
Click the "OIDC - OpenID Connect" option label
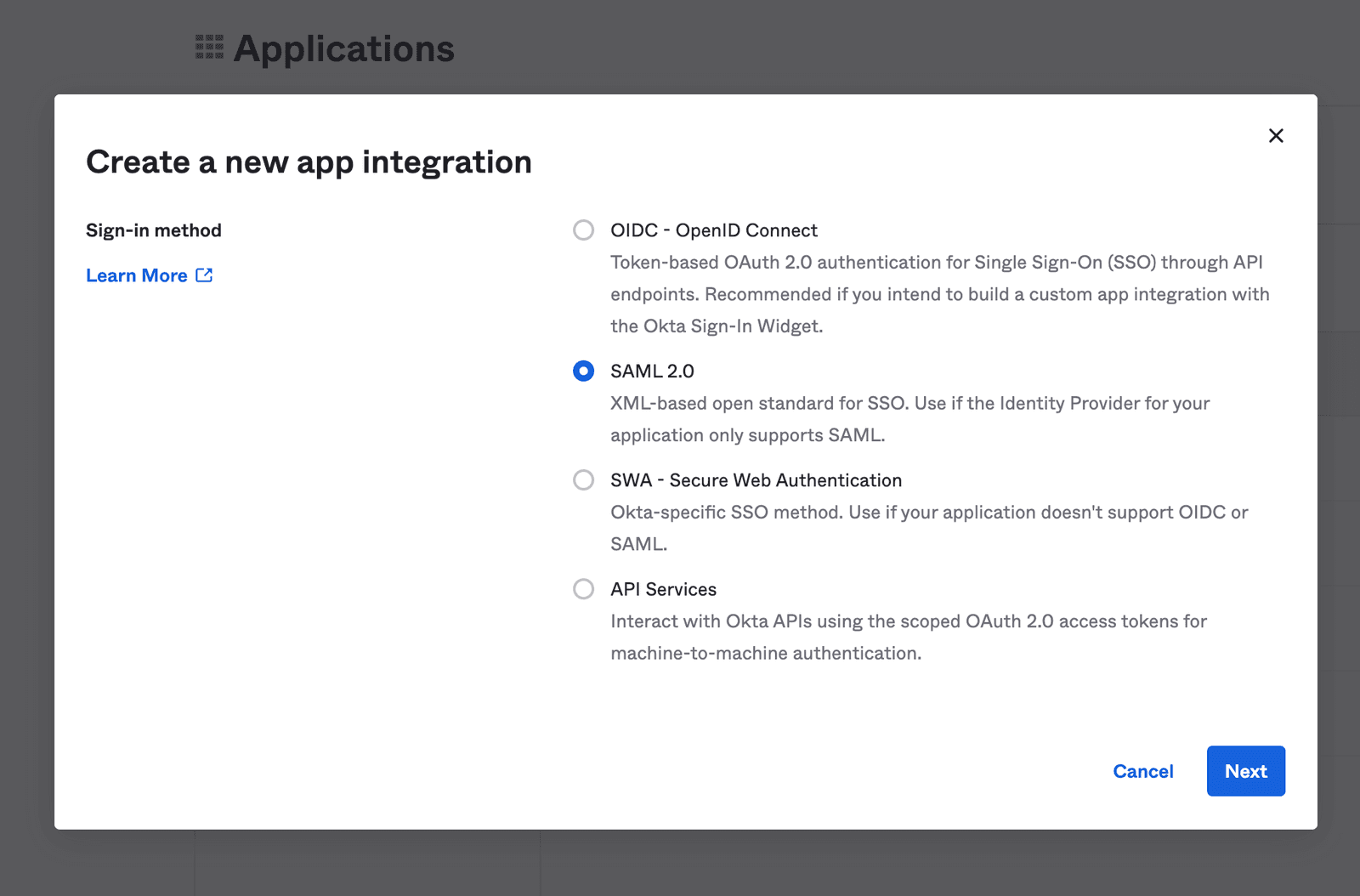coord(713,230)
